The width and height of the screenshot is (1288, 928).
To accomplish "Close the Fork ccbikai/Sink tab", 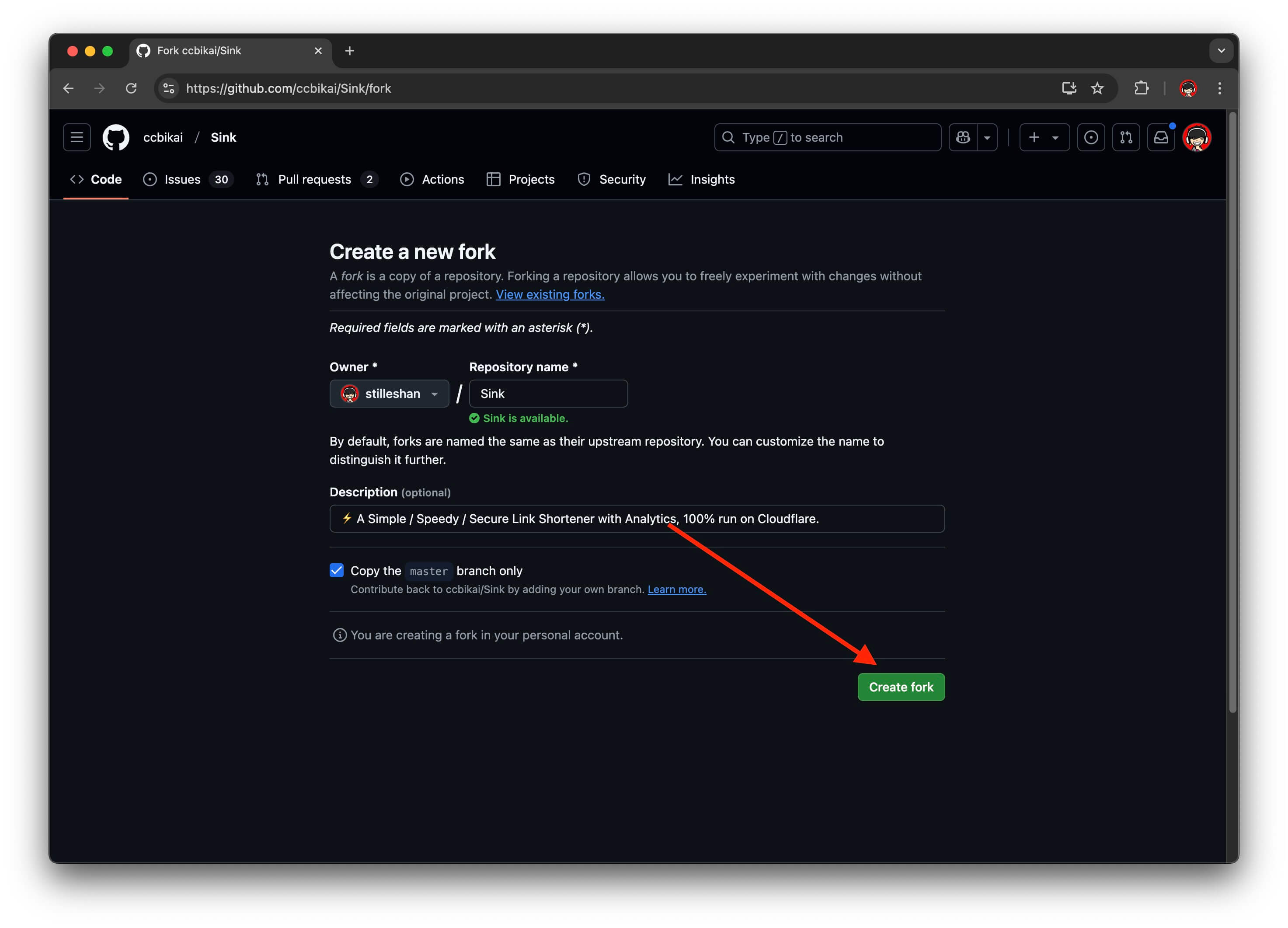I will tap(318, 51).
